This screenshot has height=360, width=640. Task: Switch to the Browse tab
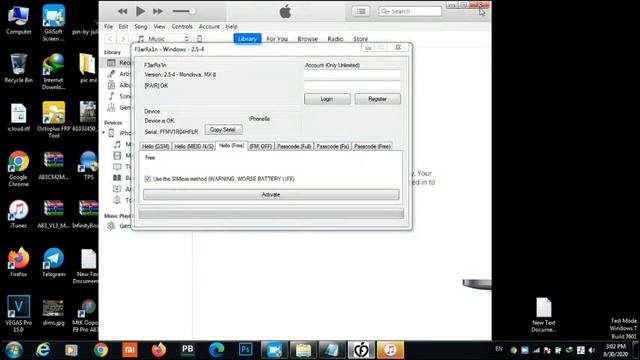307,39
